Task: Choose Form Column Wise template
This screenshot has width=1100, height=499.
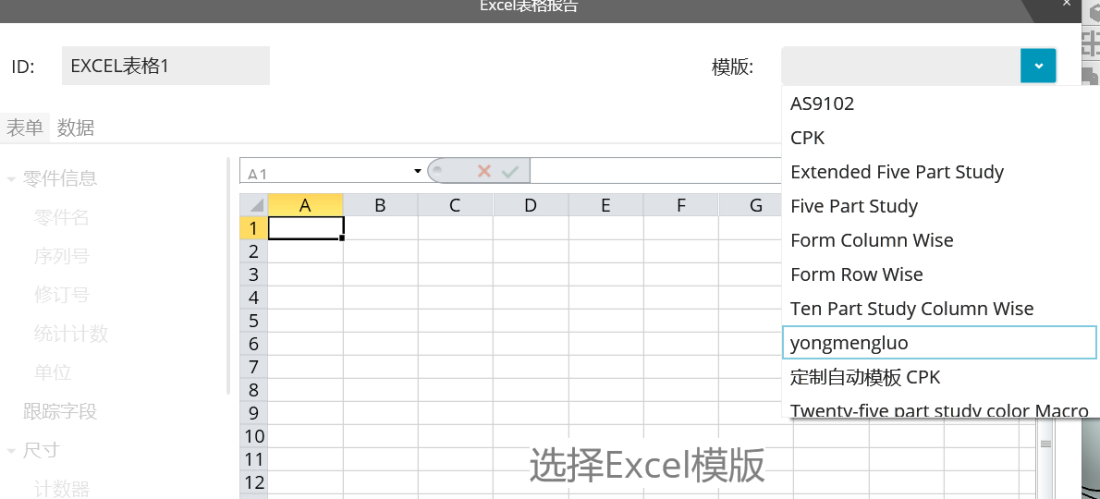Action: point(939,240)
